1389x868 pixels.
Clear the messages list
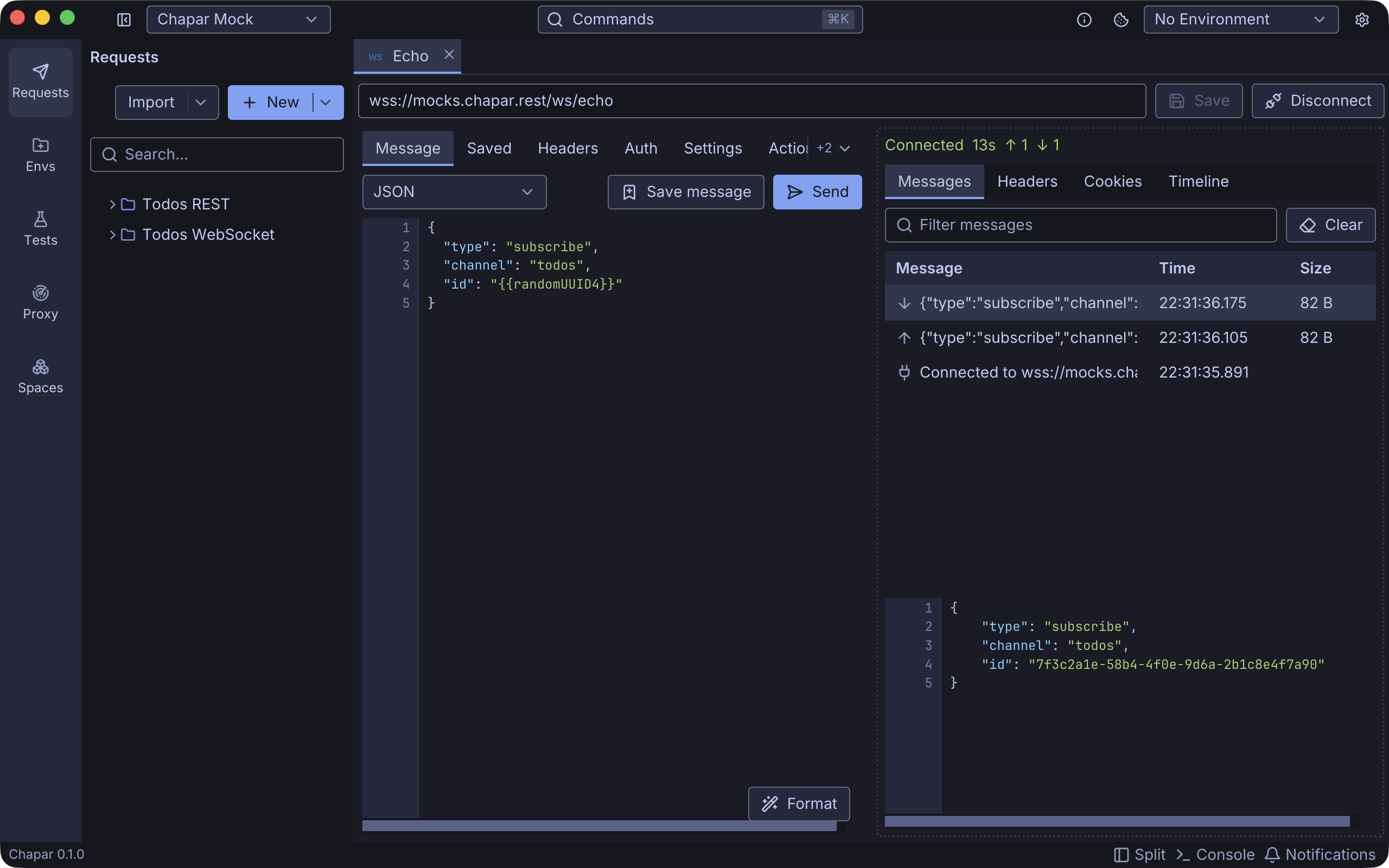tap(1330, 225)
